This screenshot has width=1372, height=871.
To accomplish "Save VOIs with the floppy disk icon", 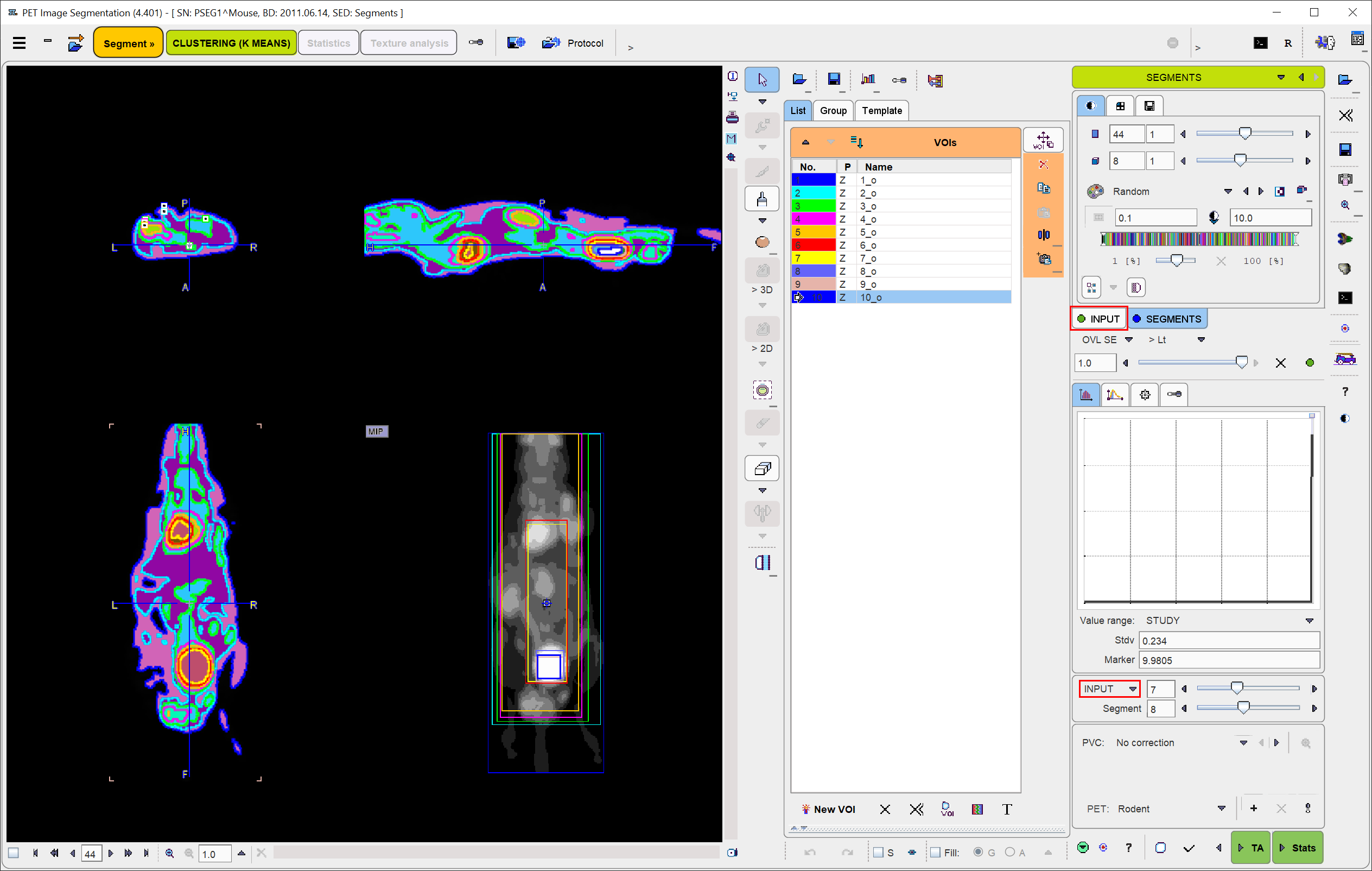I will pyautogui.click(x=834, y=79).
